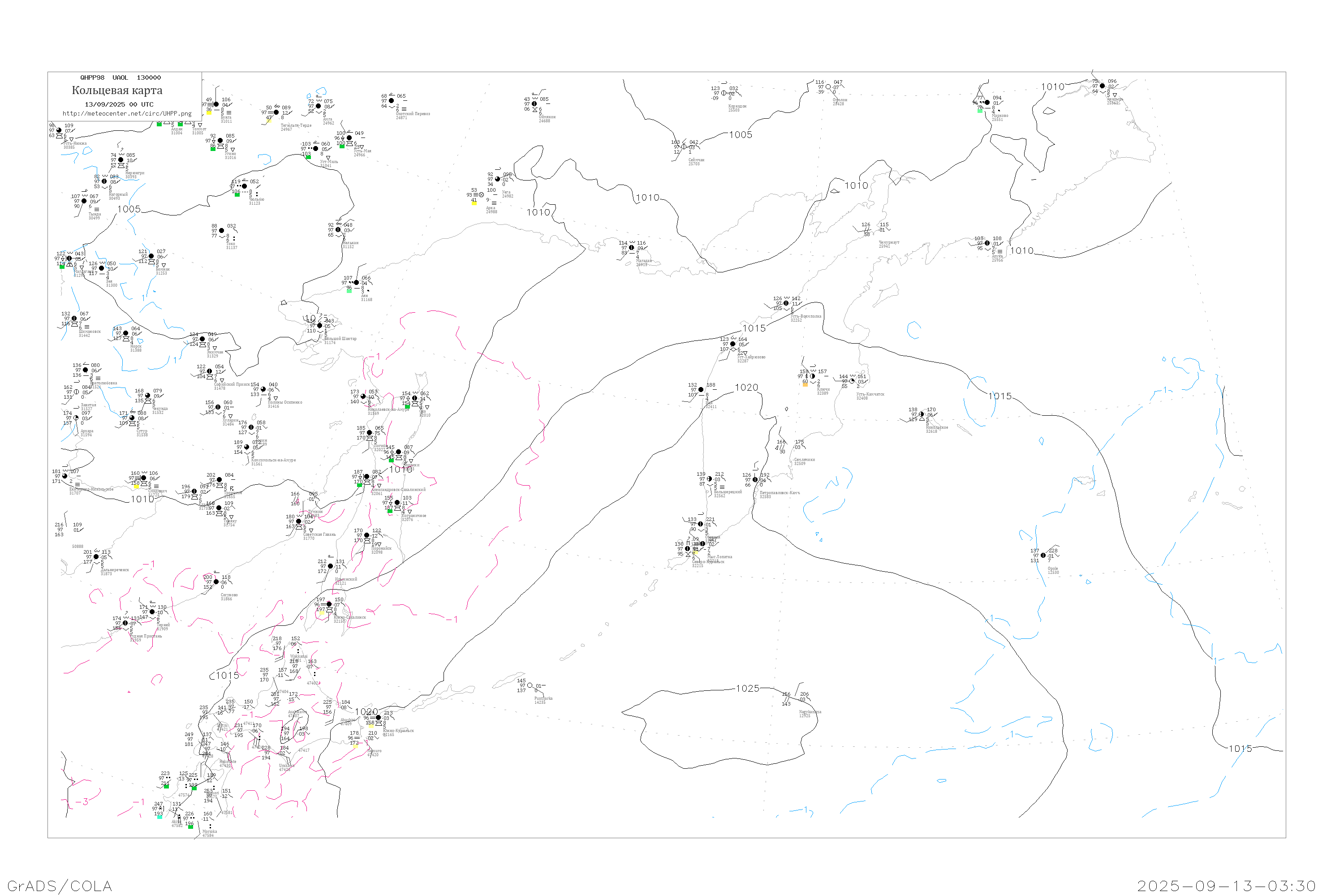Screen dimensions: 1344x896
Task: Click the 1020 isobar label near Ича
Action: (x=746, y=388)
